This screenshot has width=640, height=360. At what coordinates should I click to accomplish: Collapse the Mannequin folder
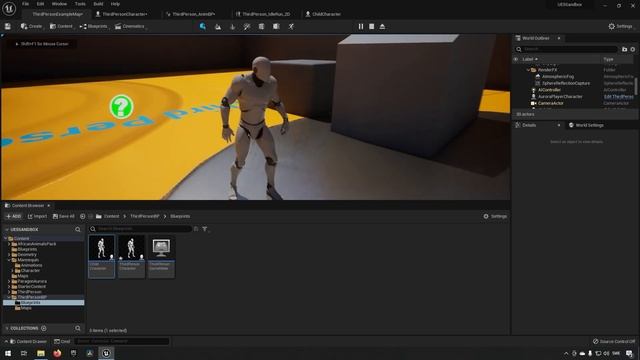click(9, 260)
